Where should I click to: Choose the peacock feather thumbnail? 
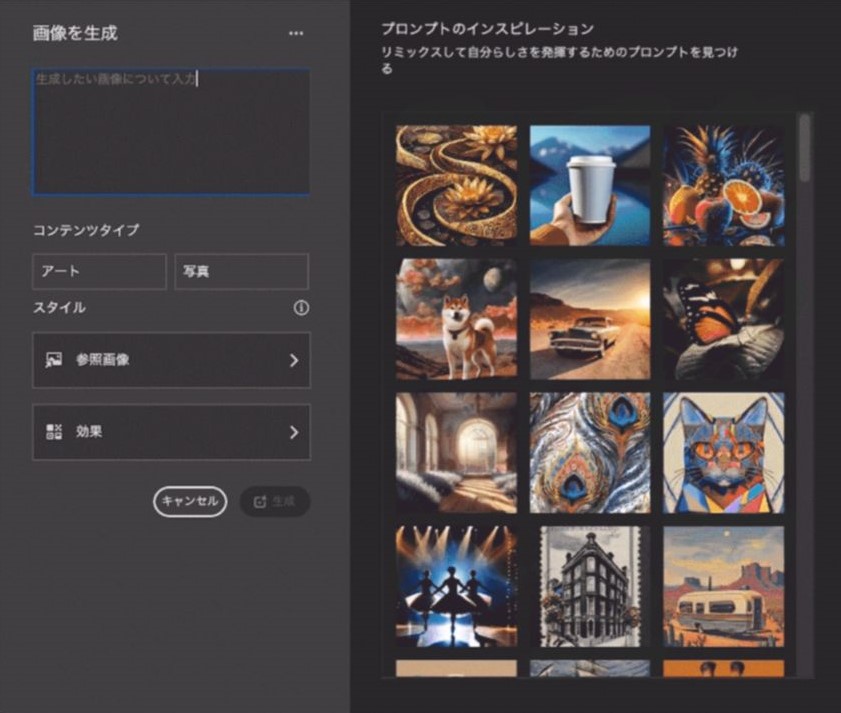click(x=590, y=452)
